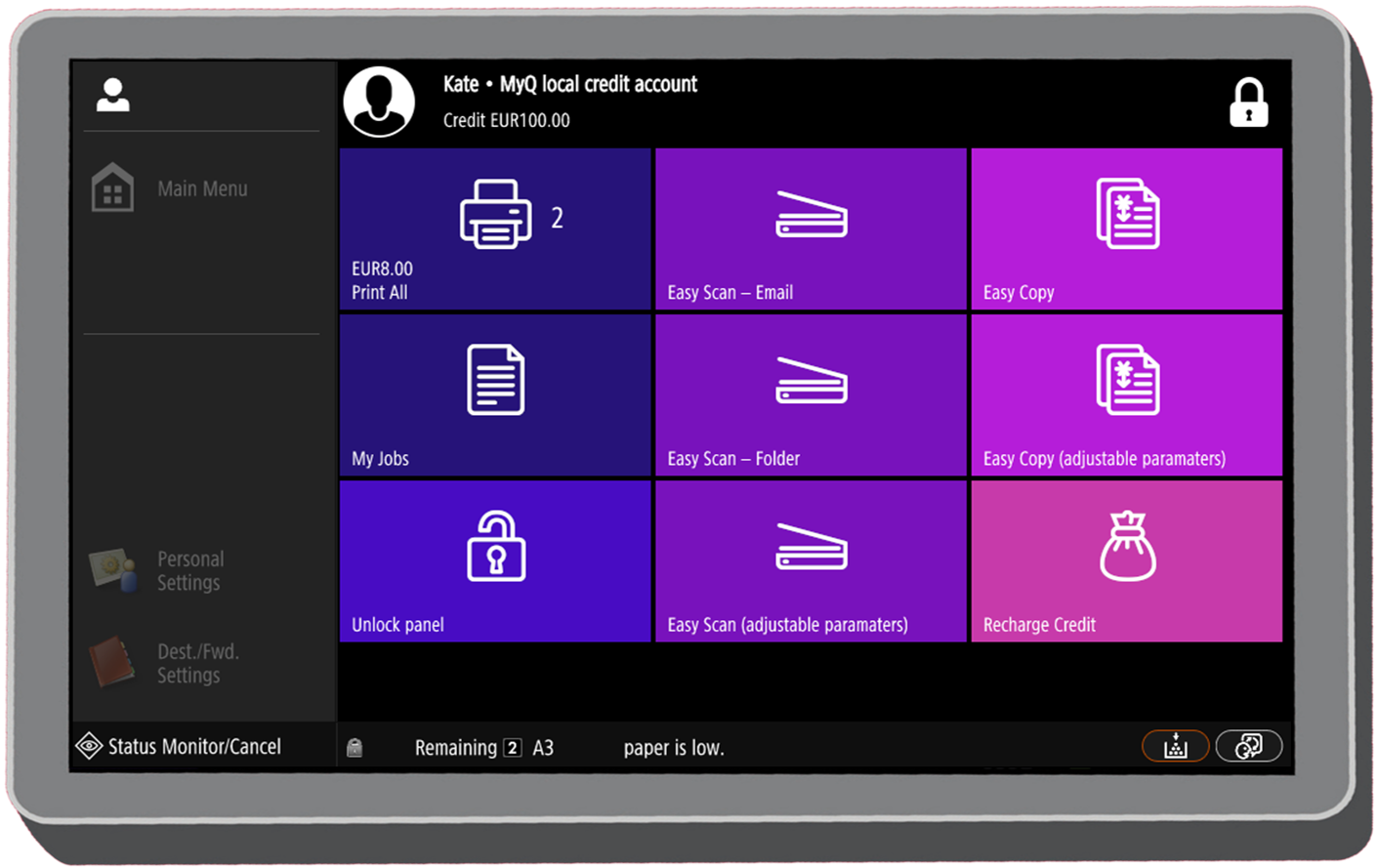This screenshot has width=1378, height=868.
Task: Open the My Jobs document tile
Action: tap(495, 395)
